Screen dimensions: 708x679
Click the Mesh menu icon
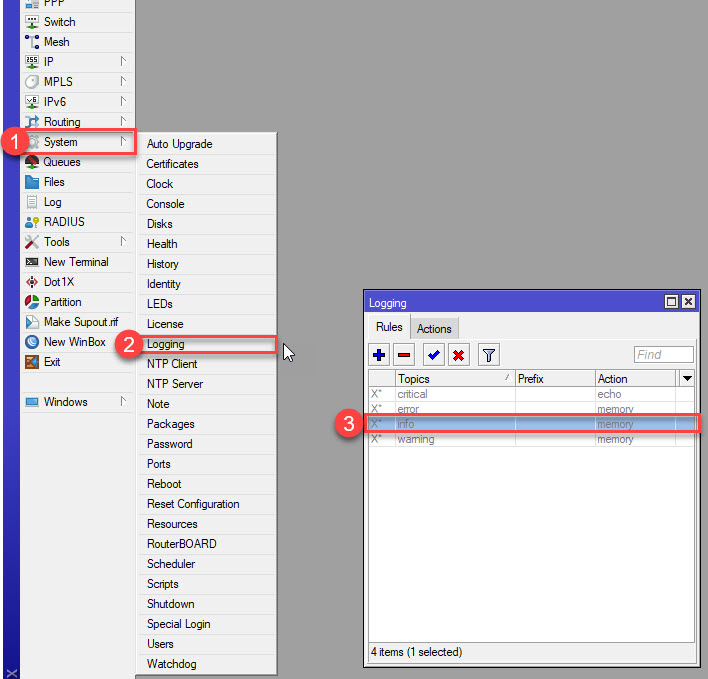pyautogui.click(x=32, y=42)
